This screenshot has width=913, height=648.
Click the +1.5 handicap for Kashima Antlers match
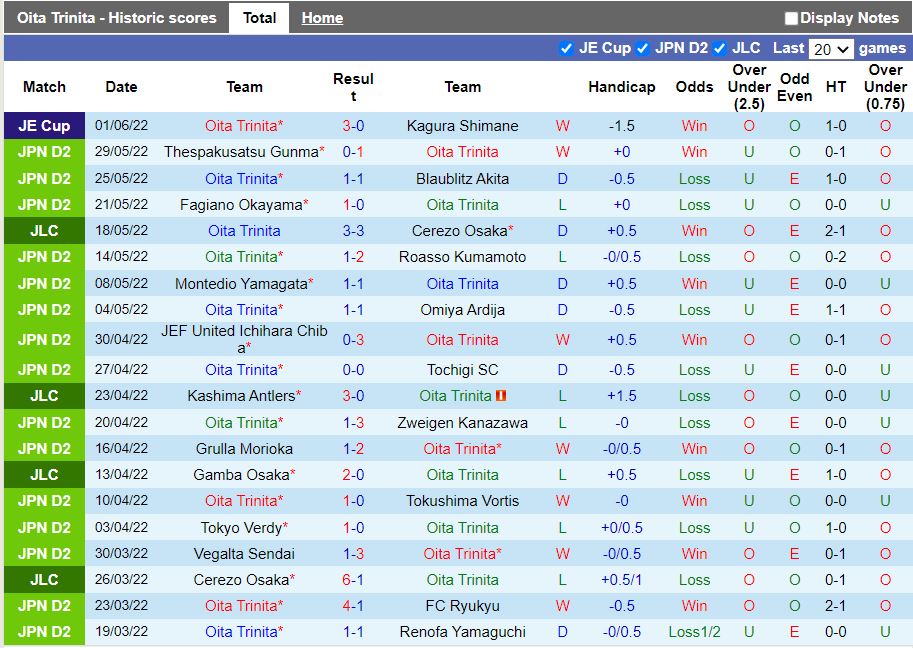coord(621,396)
